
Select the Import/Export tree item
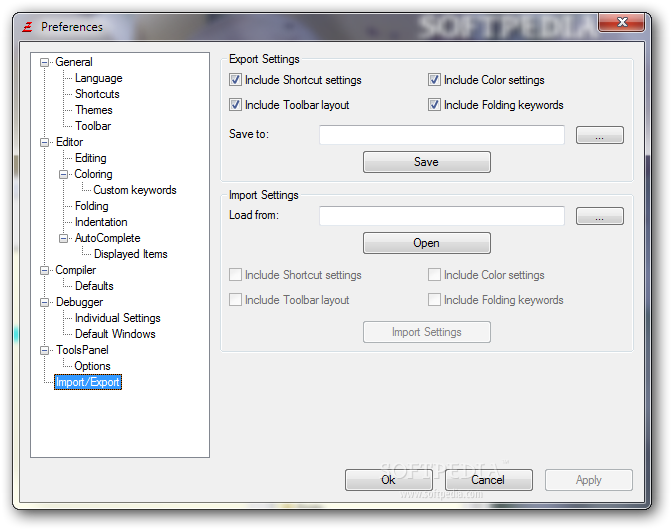88,382
